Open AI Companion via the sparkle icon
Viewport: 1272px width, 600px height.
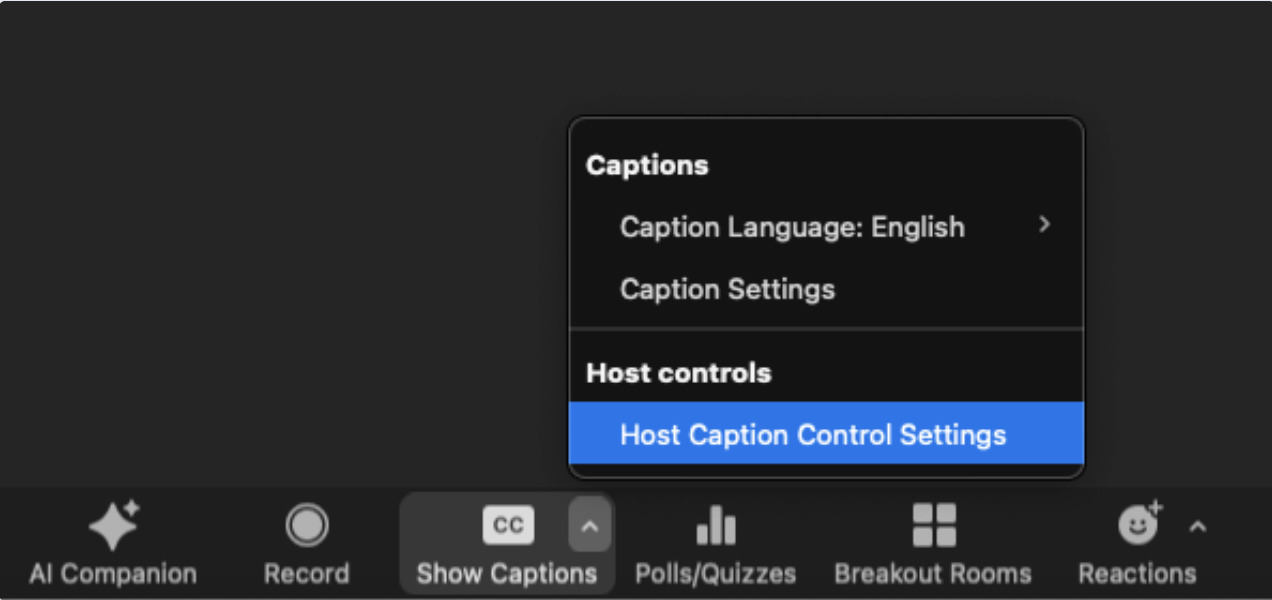[x=114, y=525]
